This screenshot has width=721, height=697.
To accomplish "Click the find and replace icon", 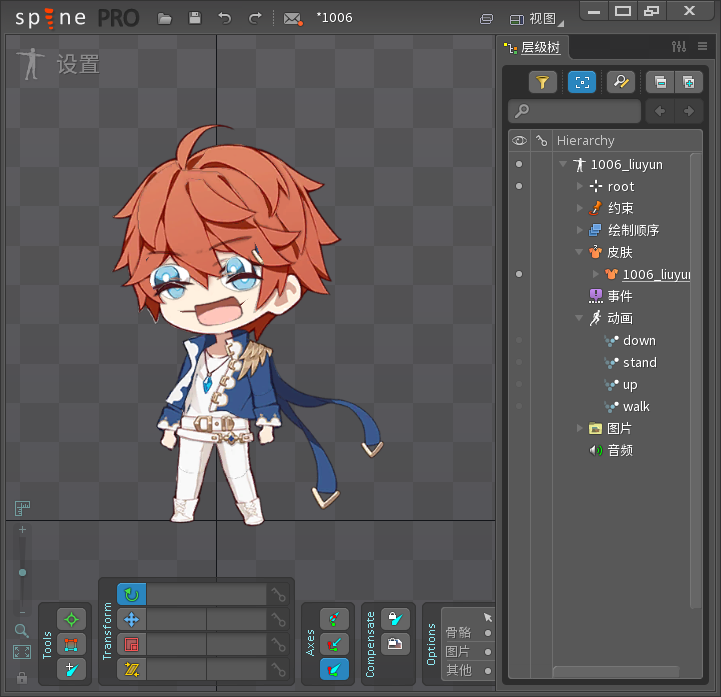I will point(621,82).
